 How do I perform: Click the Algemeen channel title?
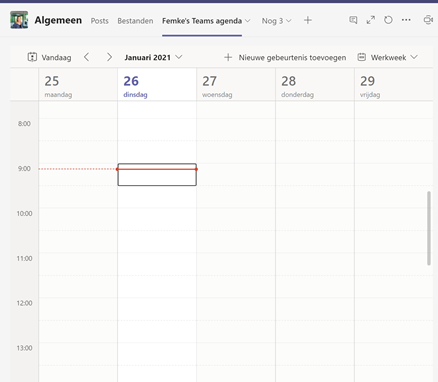tap(58, 20)
